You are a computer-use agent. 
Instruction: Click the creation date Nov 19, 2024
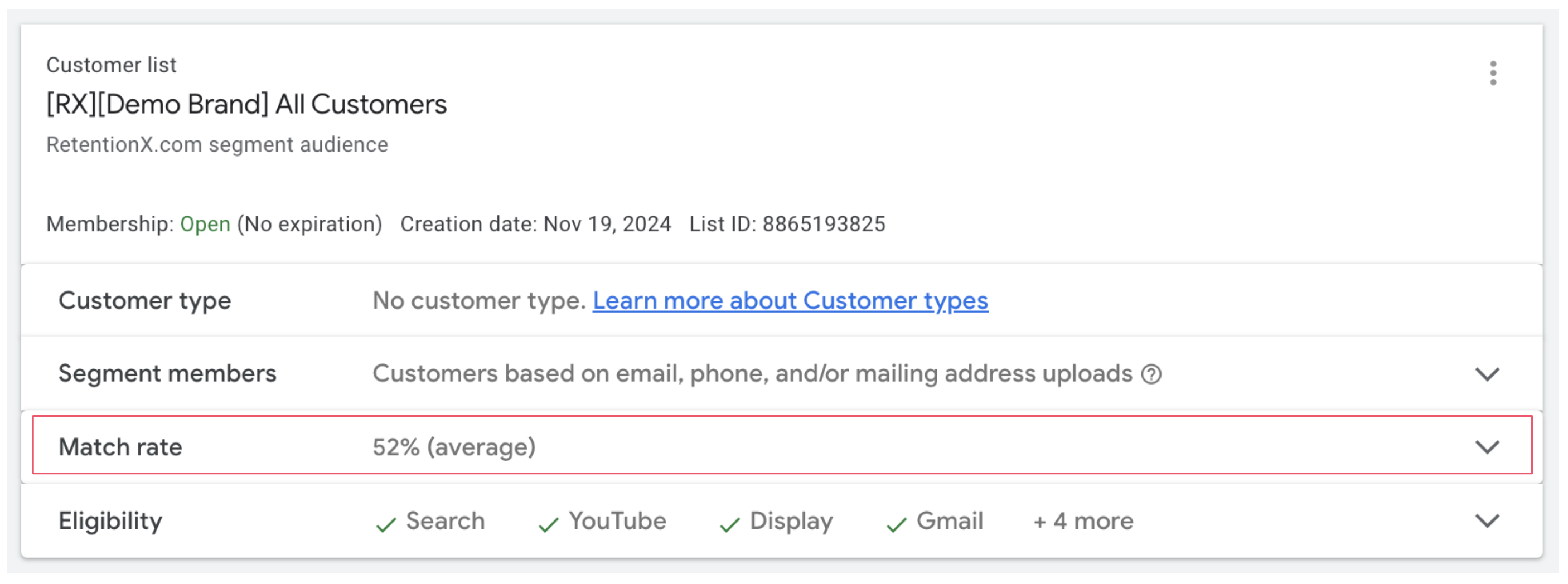[x=607, y=224]
